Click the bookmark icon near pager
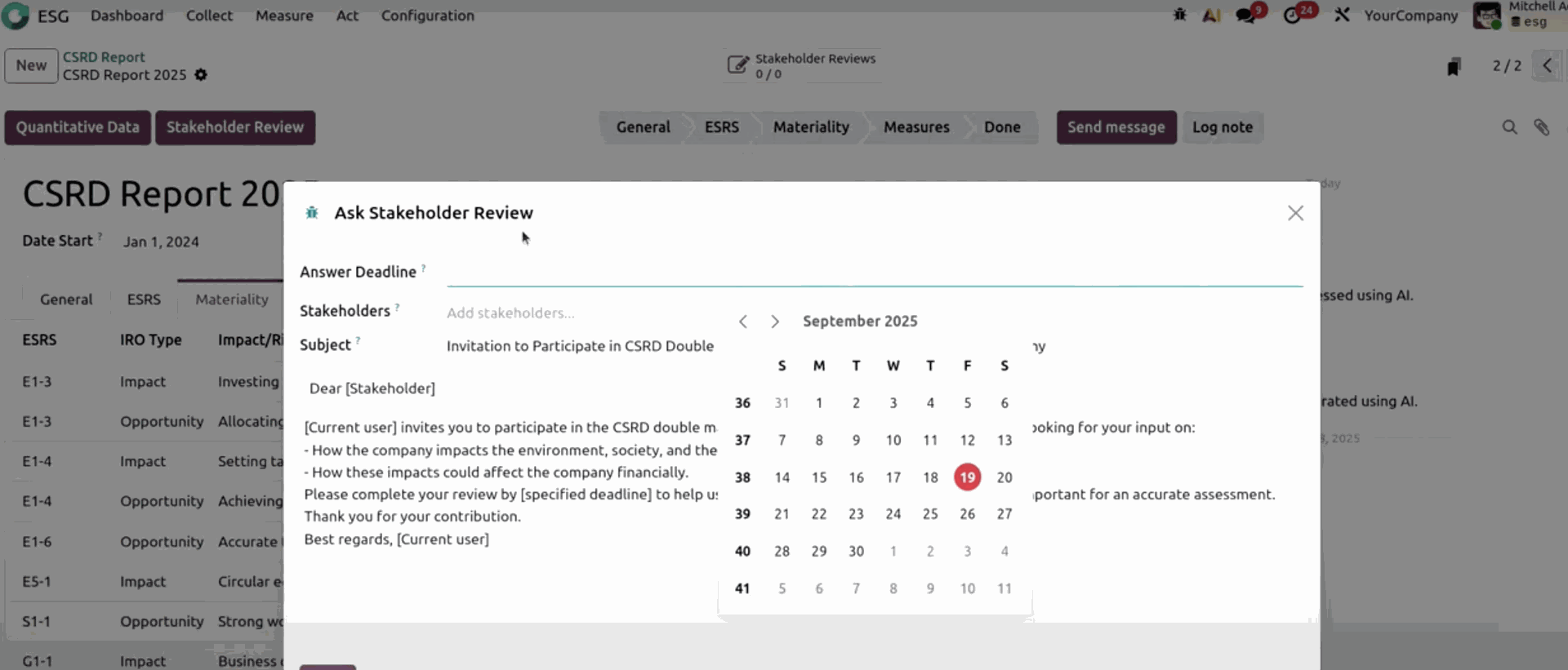The image size is (1568, 670). [x=1453, y=67]
